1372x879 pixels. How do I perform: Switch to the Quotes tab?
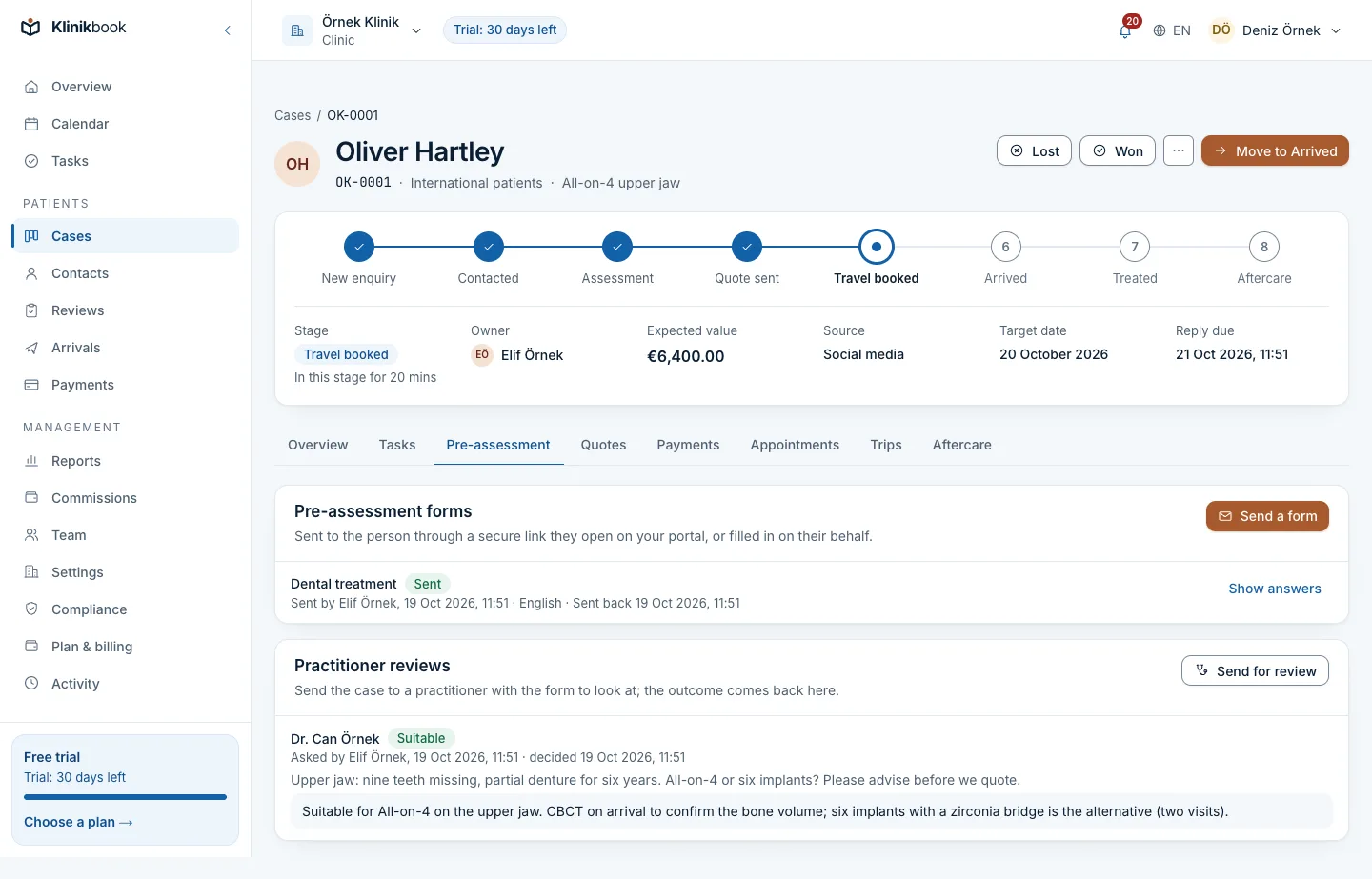pos(603,445)
